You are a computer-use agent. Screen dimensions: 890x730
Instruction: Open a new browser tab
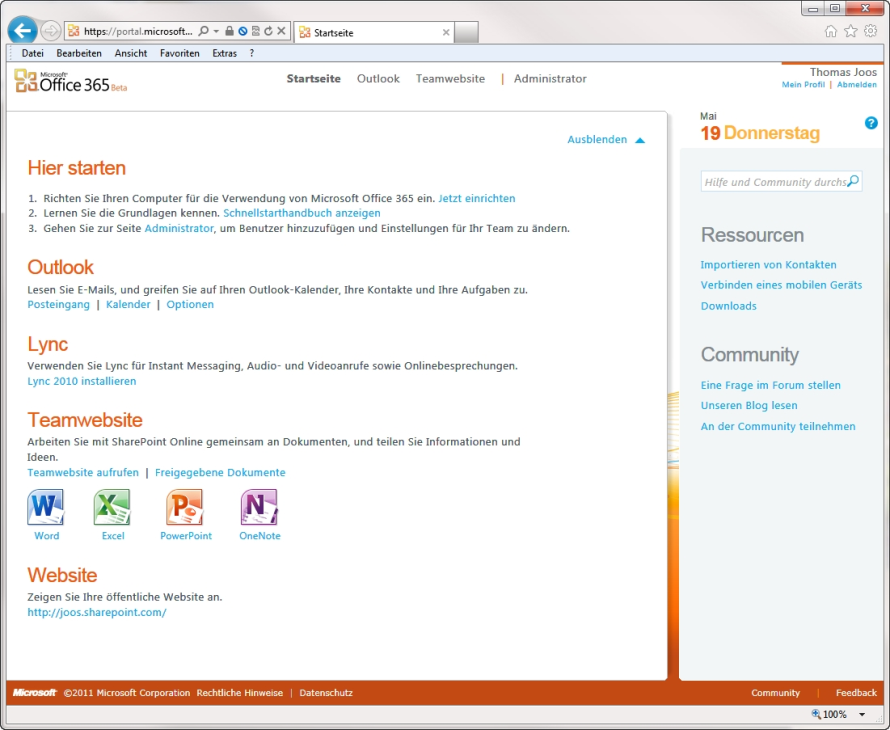pos(467,32)
